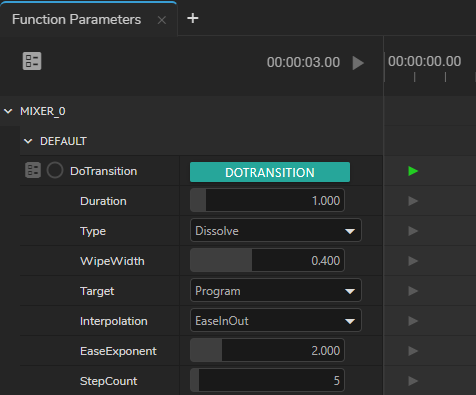Collapse the MIXER_0 group
Viewport: 476px width, 395px height.
pyautogui.click(x=8, y=111)
